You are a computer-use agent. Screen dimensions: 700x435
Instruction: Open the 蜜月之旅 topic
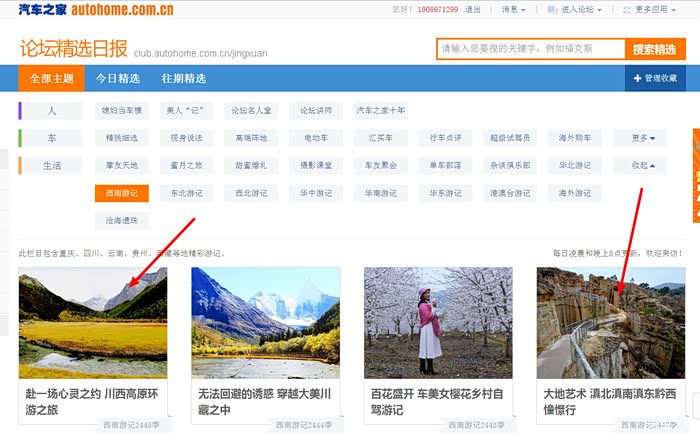[x=186, y=166]
